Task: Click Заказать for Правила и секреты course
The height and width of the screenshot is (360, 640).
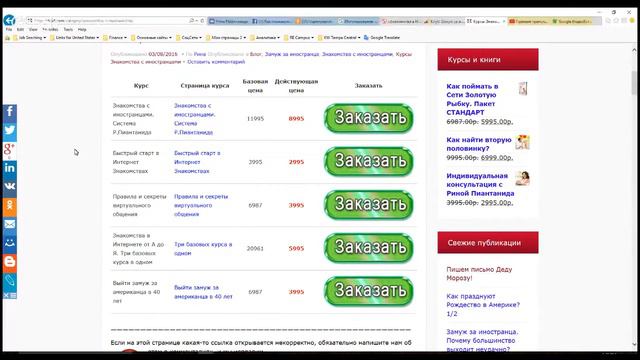Action: pos(369,205)
